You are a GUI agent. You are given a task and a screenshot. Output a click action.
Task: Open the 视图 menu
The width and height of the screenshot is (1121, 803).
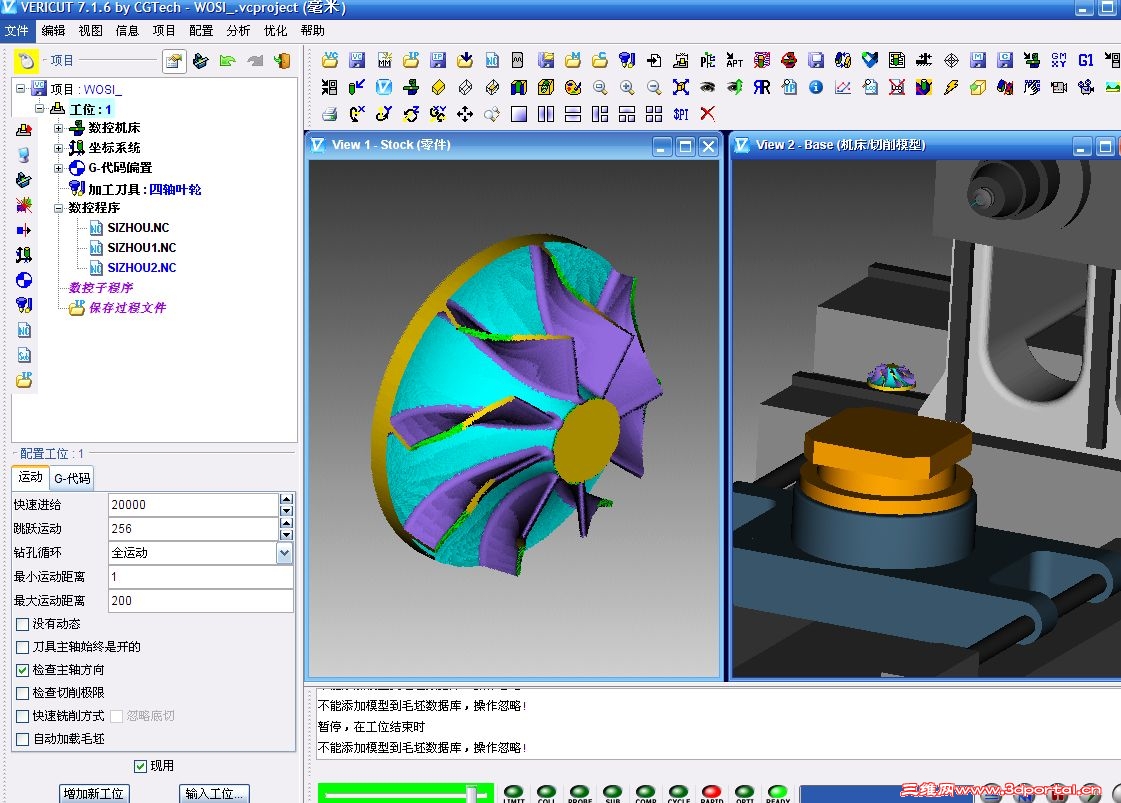pyautogui.click(x=91, y=31)
